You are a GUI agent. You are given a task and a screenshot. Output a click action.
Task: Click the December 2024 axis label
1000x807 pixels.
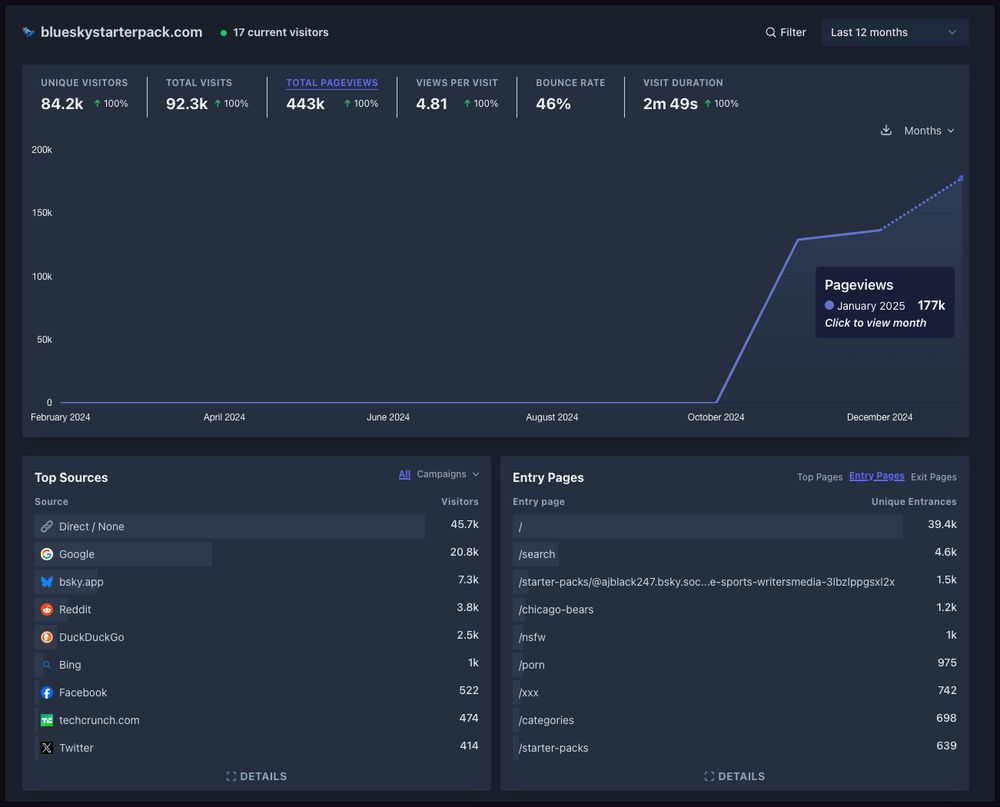point(879,417)
